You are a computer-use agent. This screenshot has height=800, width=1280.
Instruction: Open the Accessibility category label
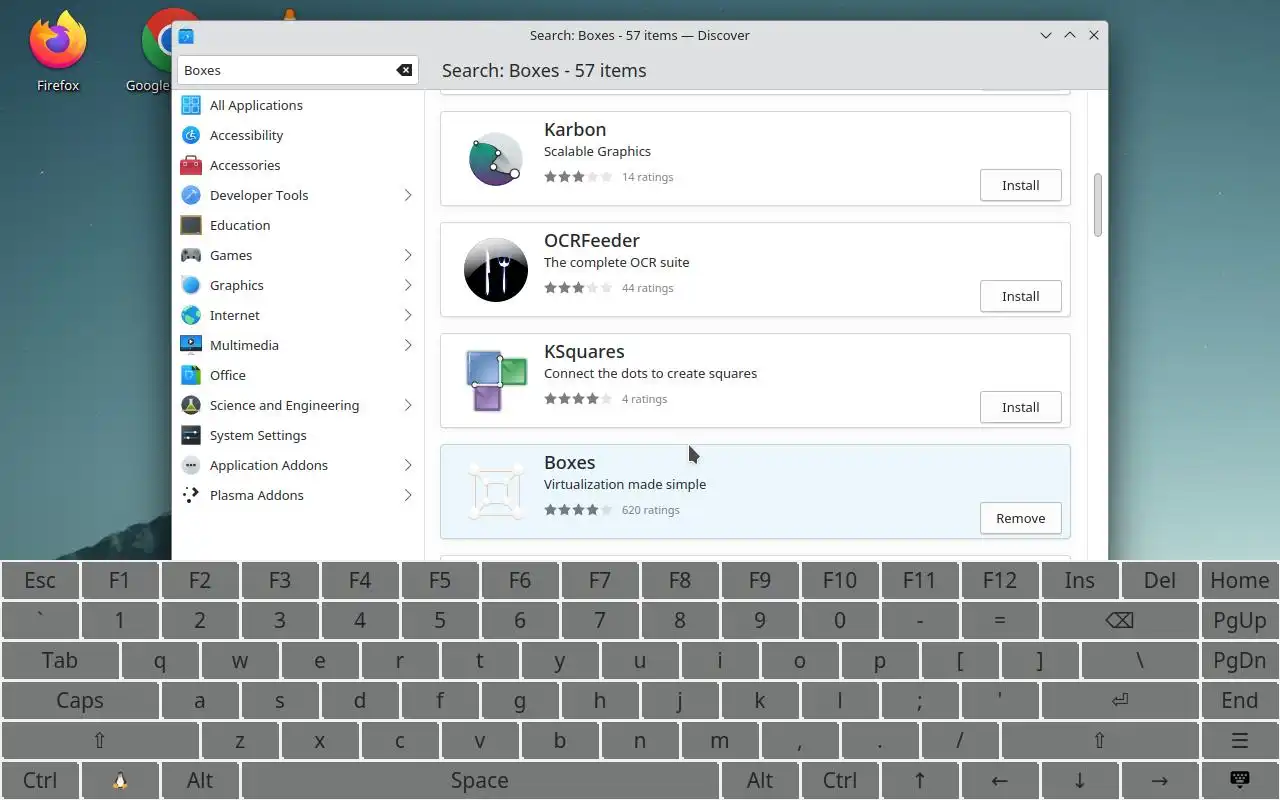246,135
